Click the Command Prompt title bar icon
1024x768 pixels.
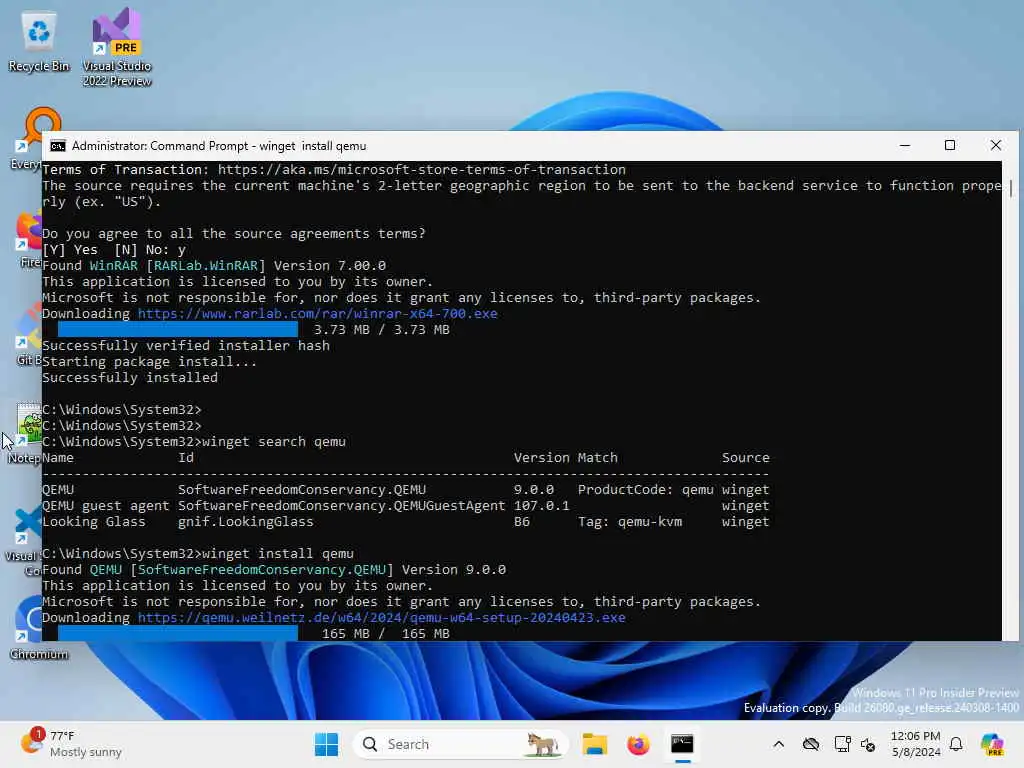pyautogui.click(x=57, y=146)
